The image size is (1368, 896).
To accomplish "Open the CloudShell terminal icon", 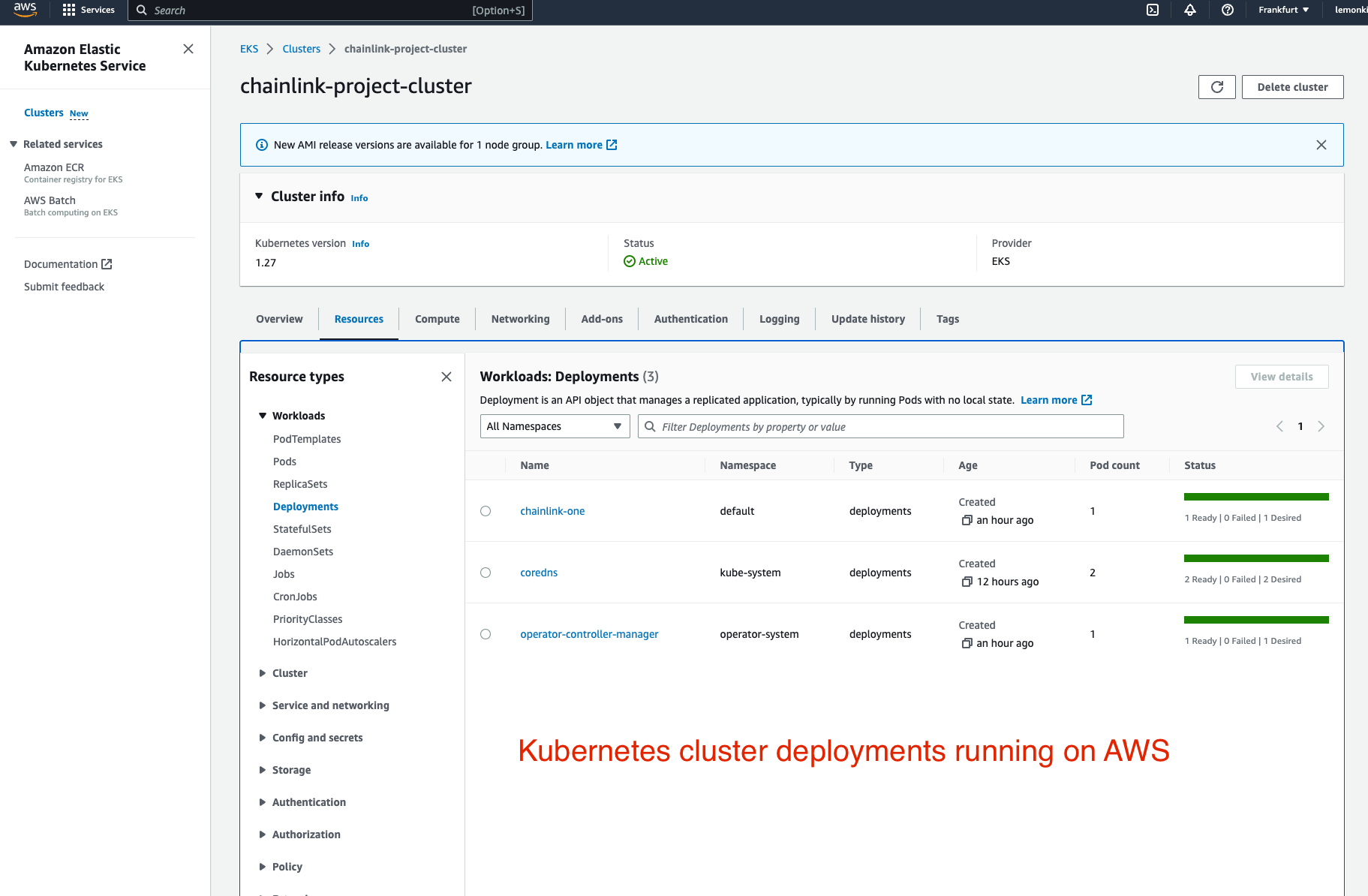I will pos(1153,10).
